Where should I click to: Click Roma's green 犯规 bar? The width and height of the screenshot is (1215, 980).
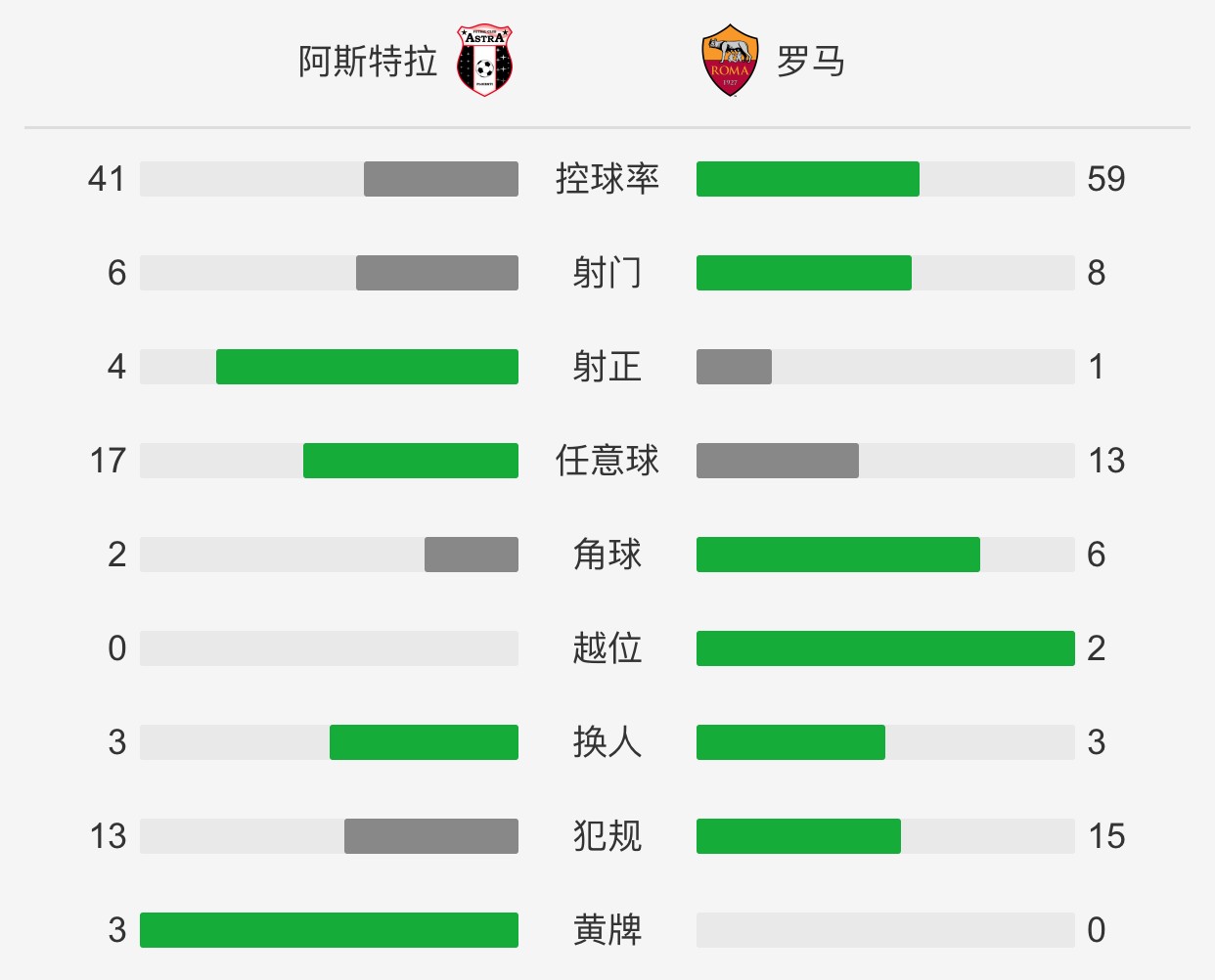(x=798, y=836)
